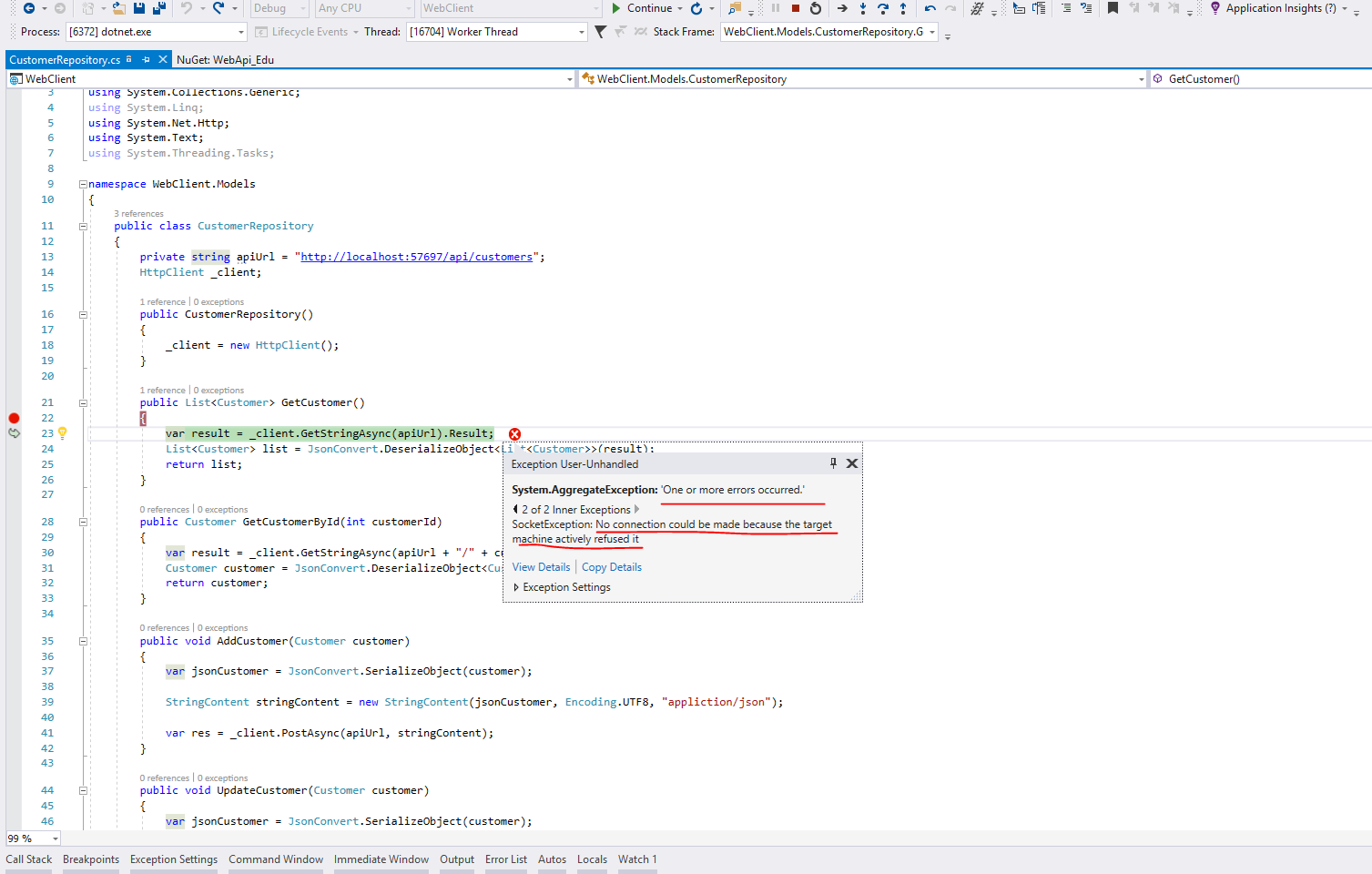This screenshot has height=874, width=1372.
Task: Click the View Details link
Action: tap(541, 567)
